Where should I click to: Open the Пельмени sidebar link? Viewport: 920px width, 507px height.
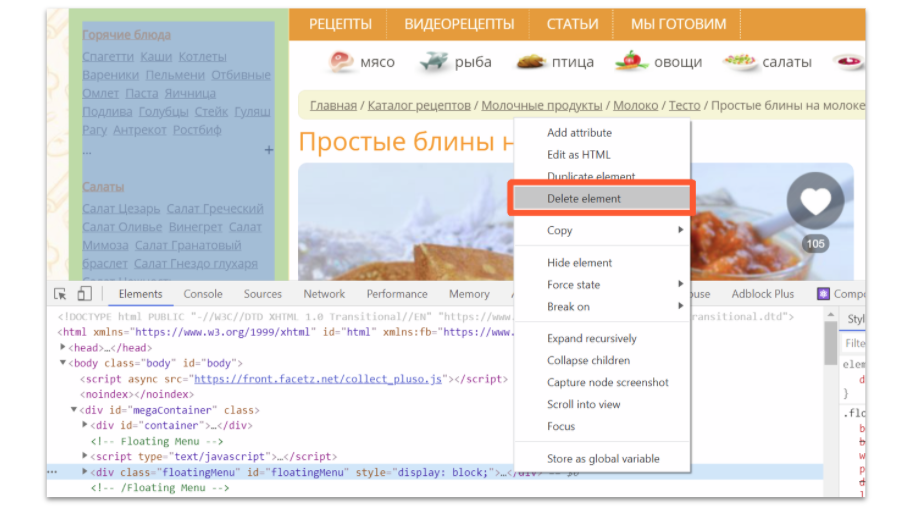tap(175, 75)
